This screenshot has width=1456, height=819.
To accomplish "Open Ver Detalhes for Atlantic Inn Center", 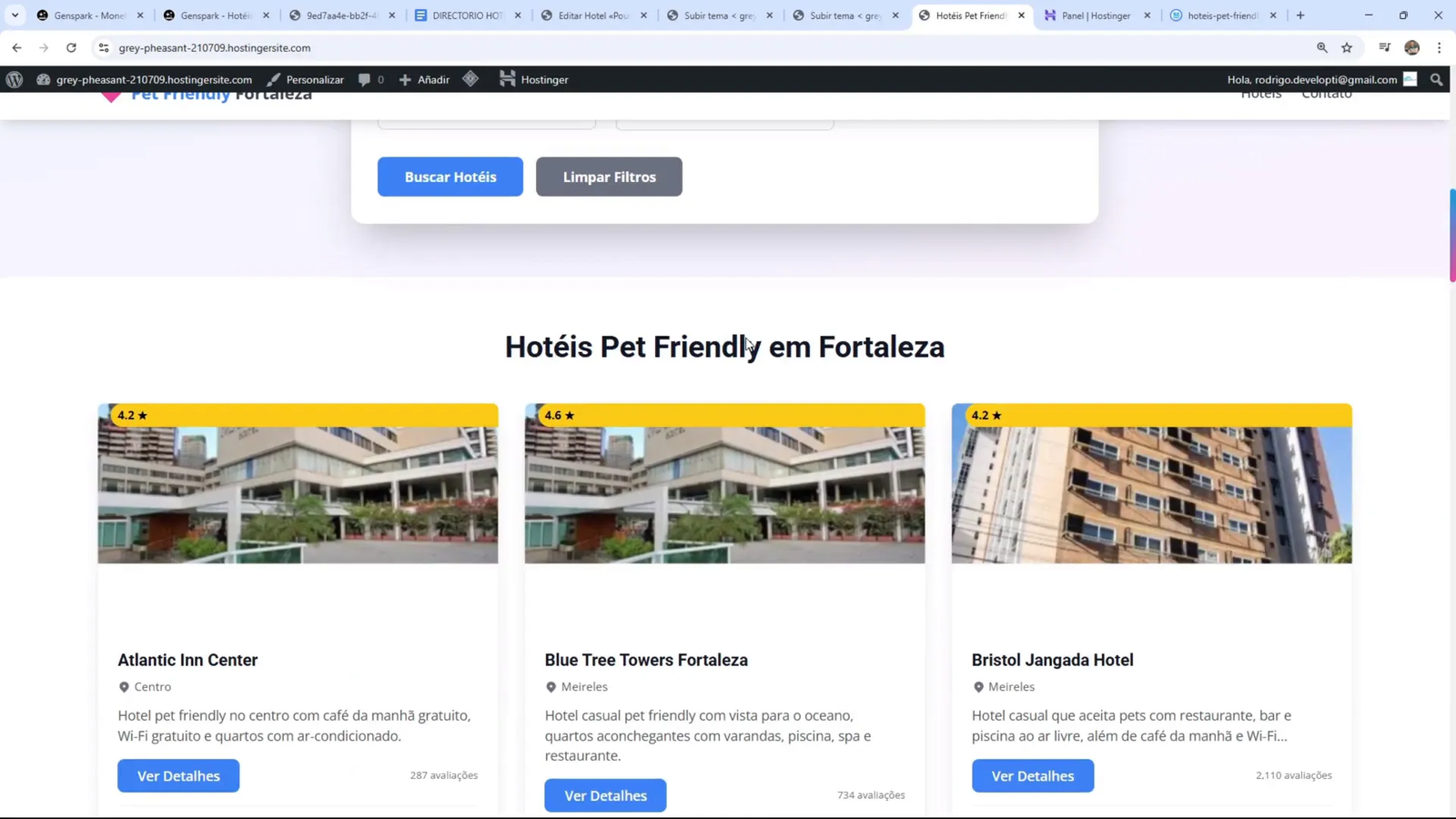I will click(178, 775).
